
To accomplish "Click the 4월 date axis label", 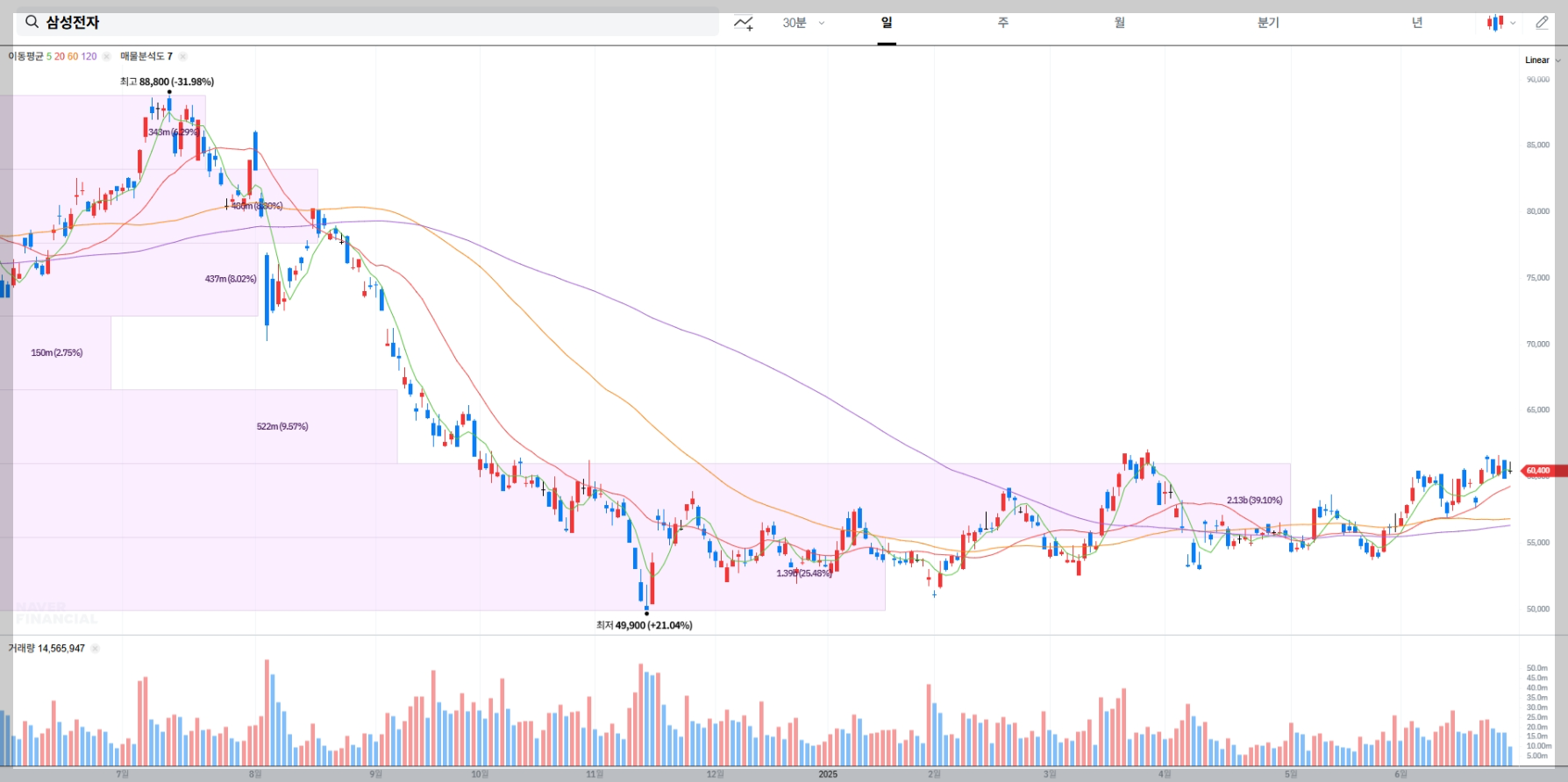I will pos(1165,774).
